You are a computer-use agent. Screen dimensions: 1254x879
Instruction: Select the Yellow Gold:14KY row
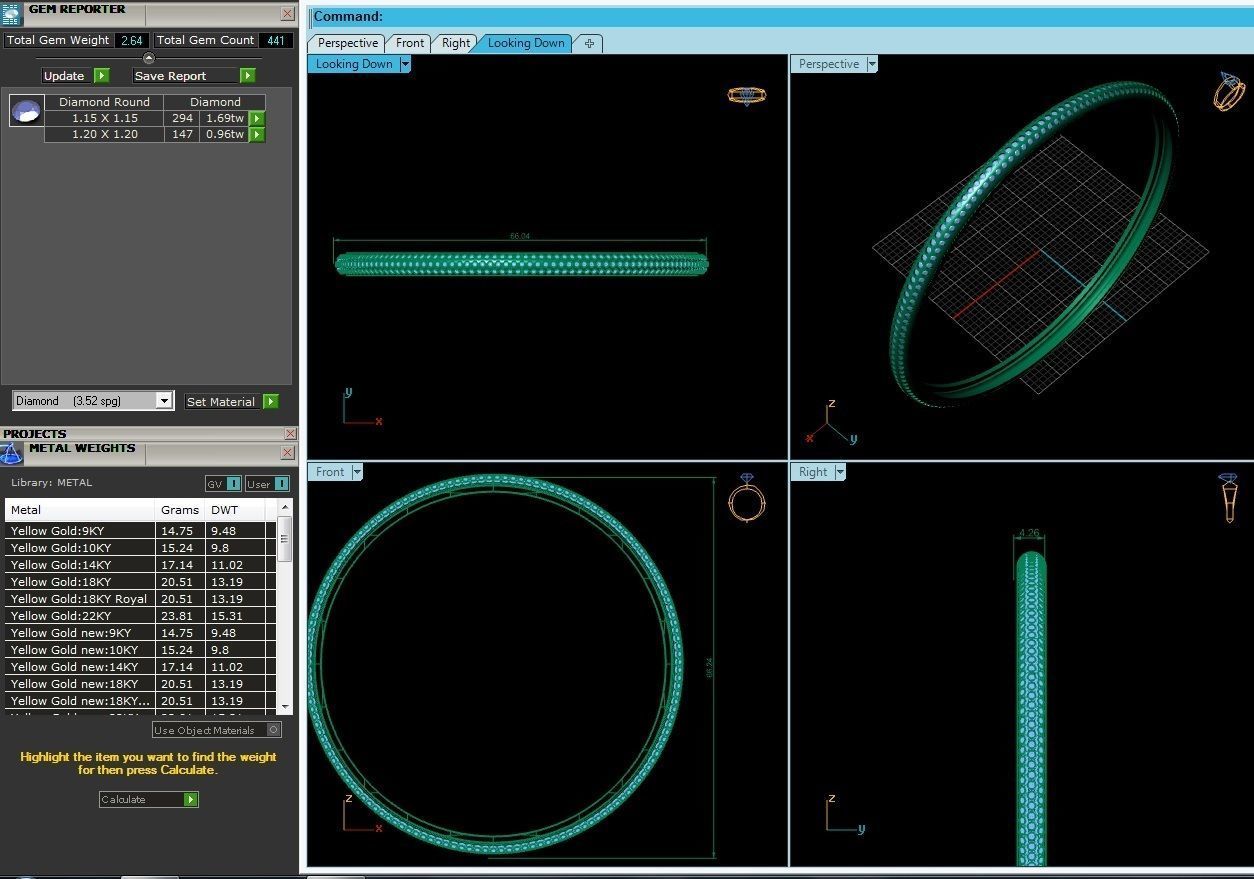[140, 565]
